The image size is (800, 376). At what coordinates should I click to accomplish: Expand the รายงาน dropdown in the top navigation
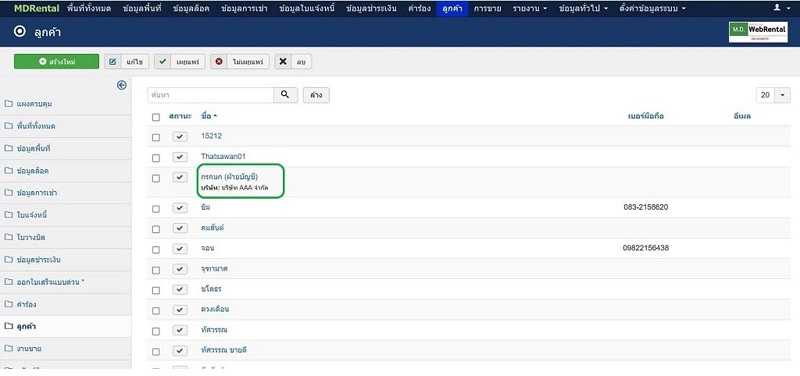point(530,8)
